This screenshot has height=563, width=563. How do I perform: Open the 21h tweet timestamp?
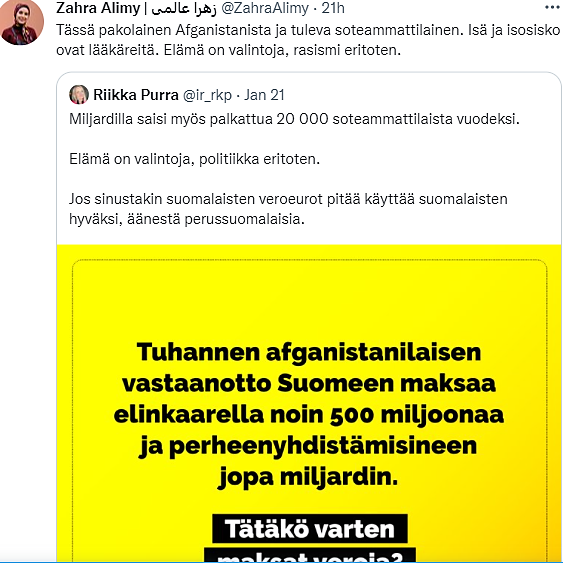[x=333, y=8]
